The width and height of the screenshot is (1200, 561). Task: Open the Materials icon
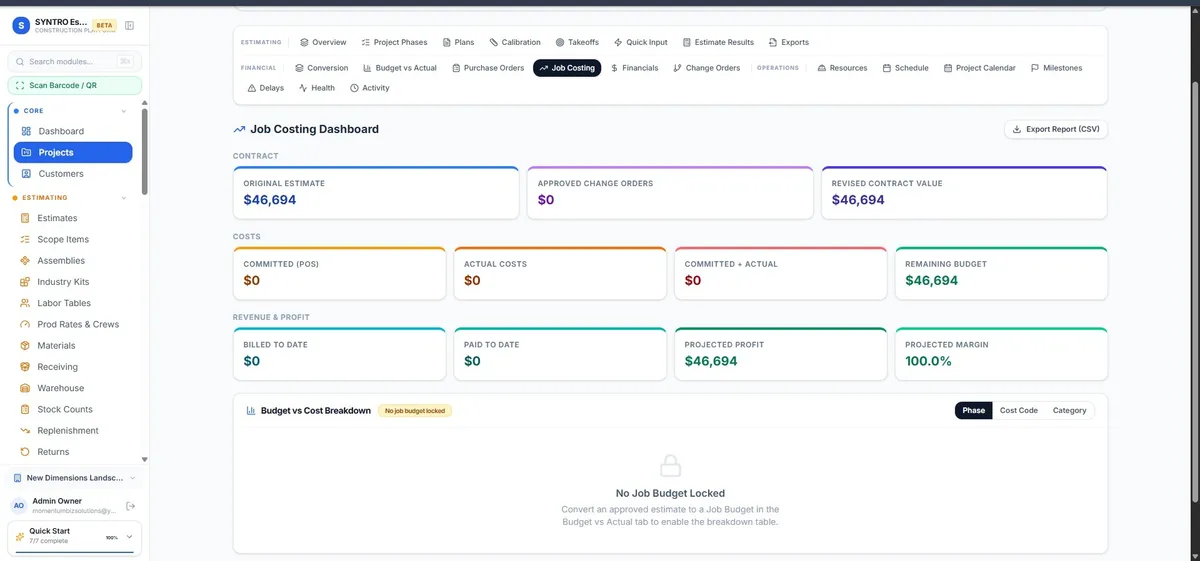[26, 345]
